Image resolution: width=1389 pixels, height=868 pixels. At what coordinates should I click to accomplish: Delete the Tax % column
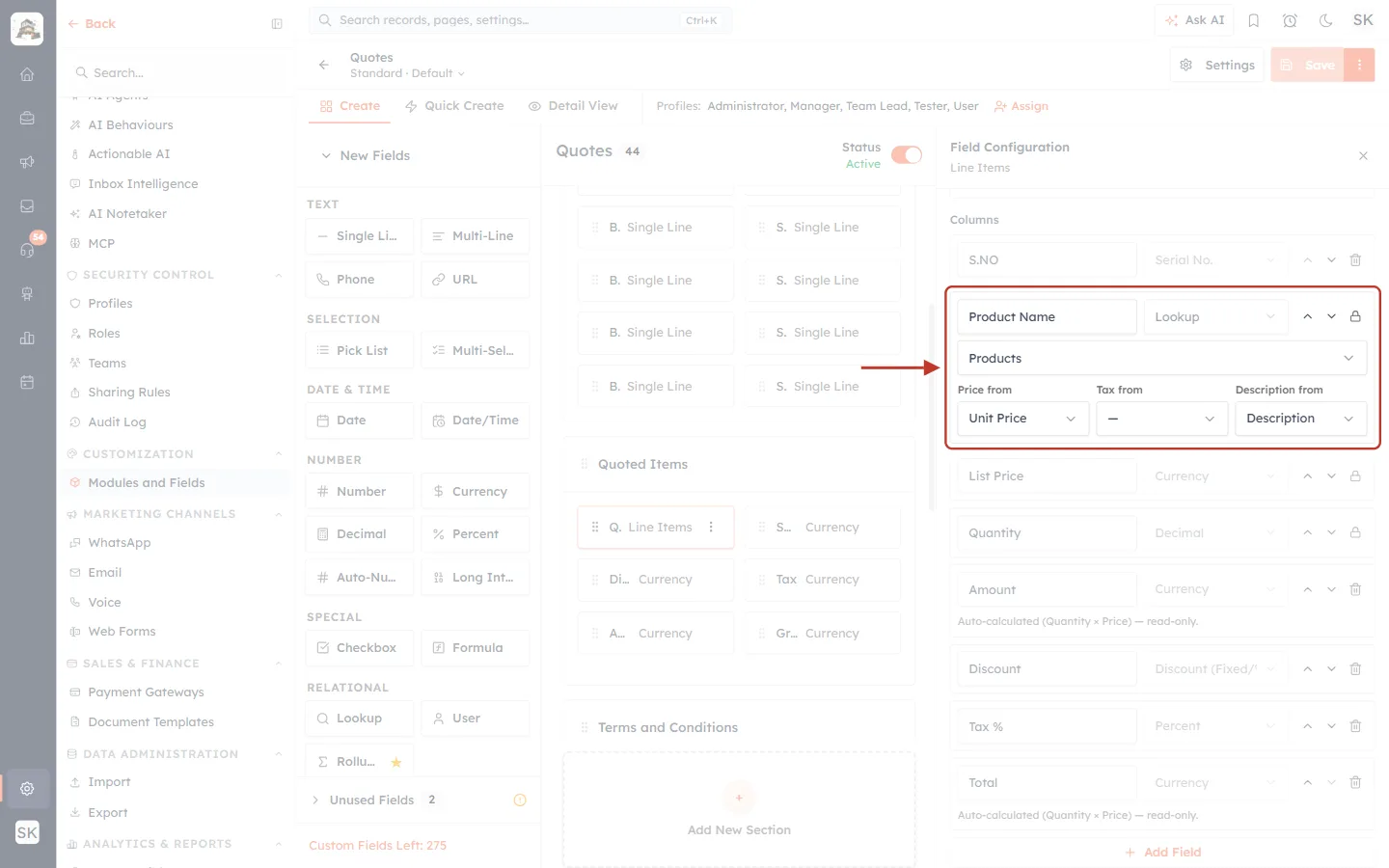pyautogui.click(x=1355, y=726)
